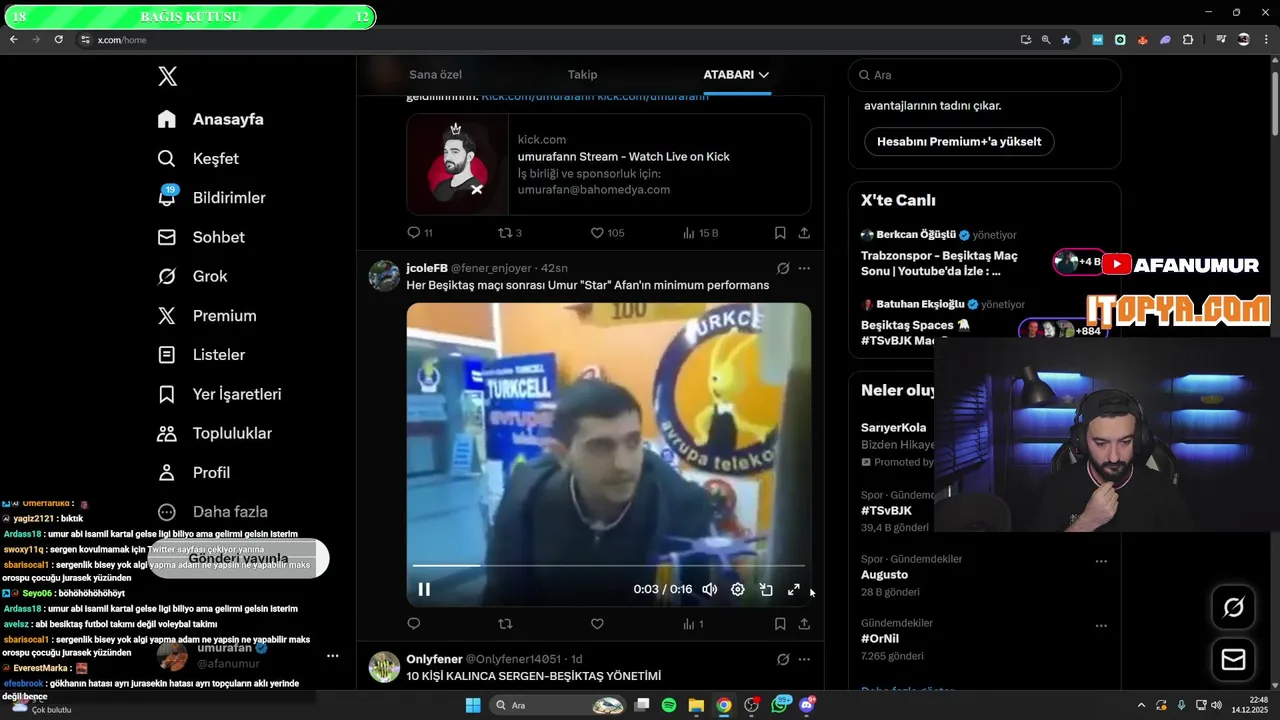Screen dimensions: 1280x720
Task: Mute the video volume icon
Action: pos(709,589)
